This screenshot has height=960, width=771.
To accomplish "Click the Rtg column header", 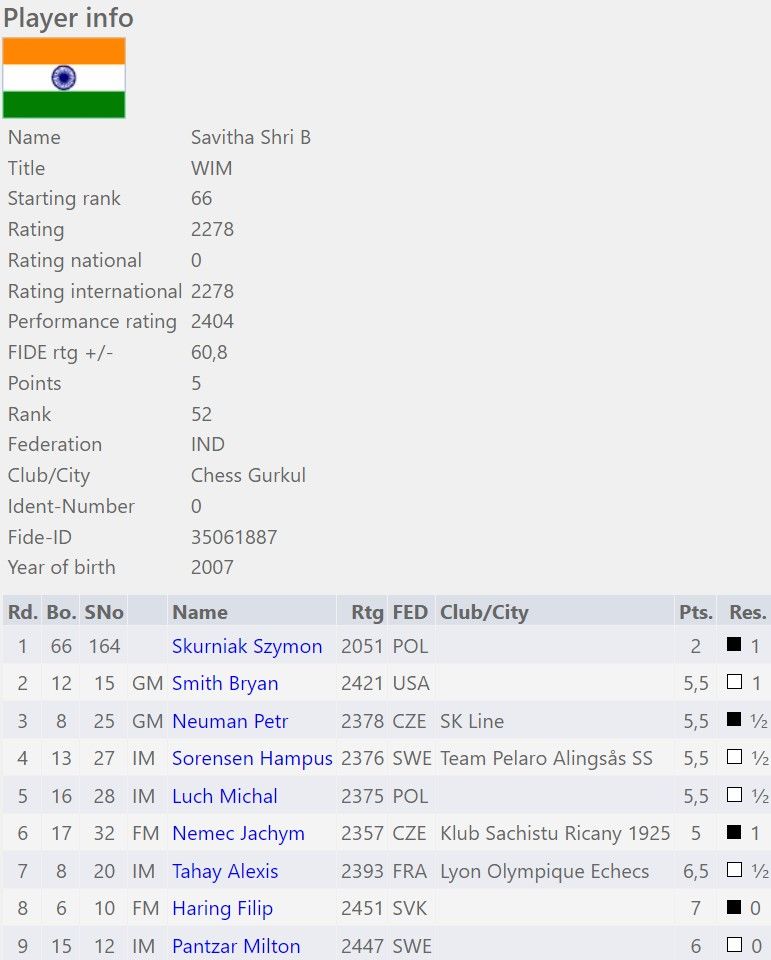I will [367, 612].
